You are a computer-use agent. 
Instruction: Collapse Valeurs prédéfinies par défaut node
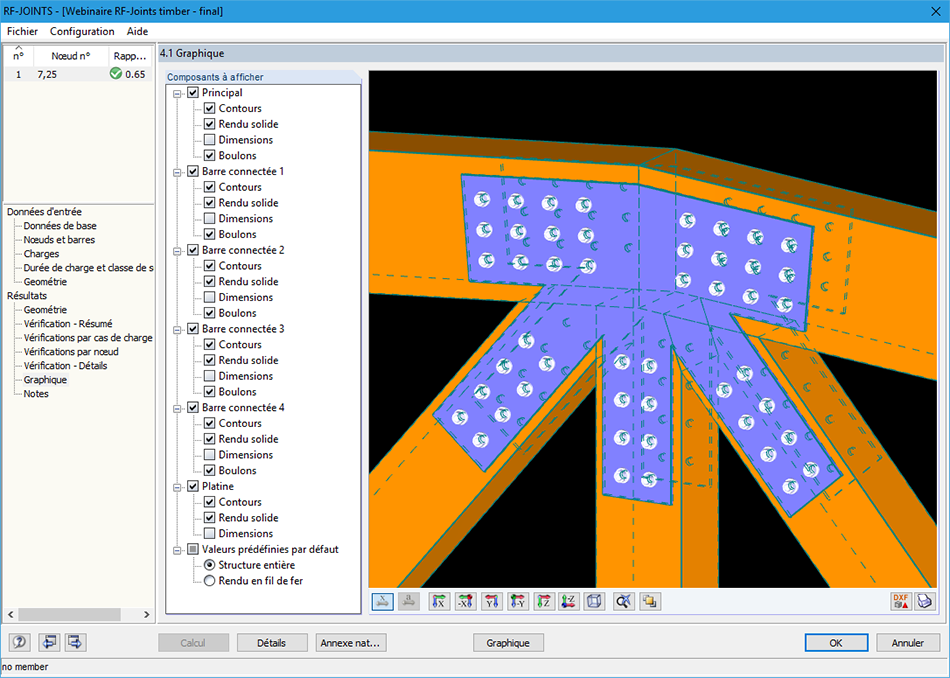(x=177, y=550)
